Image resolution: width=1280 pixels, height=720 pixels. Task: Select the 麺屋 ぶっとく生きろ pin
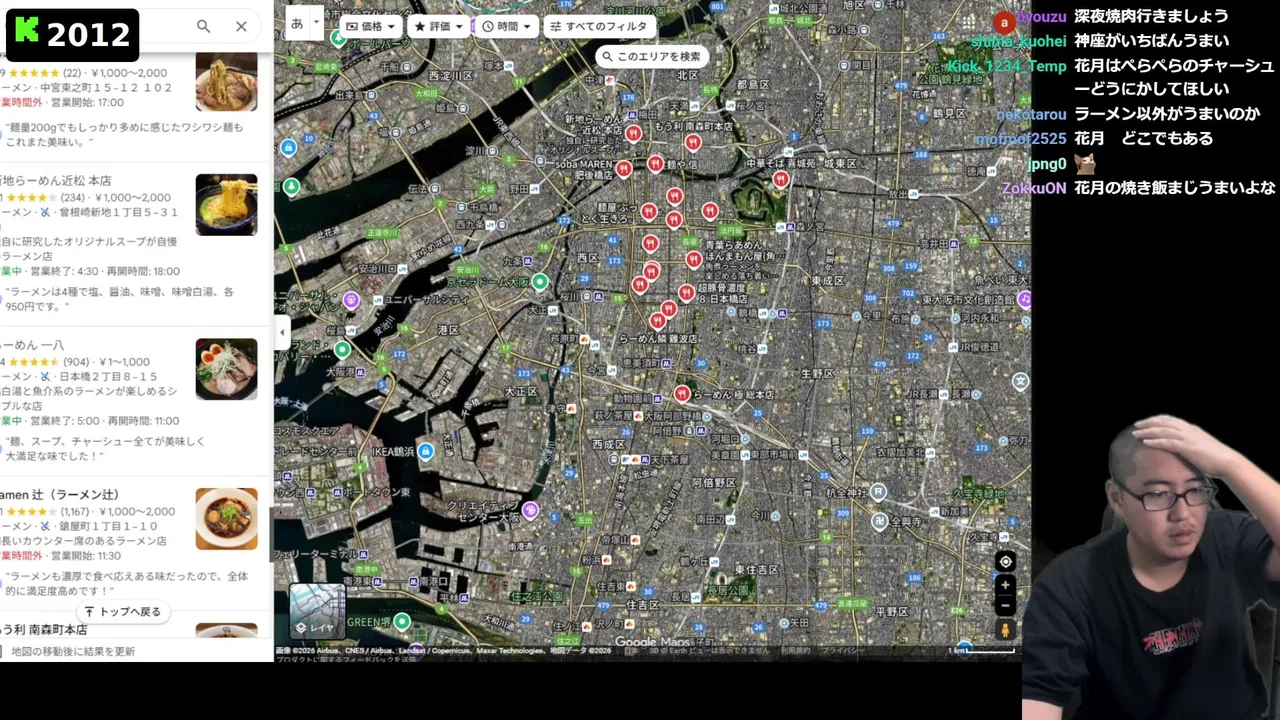(x=648, y=212)
